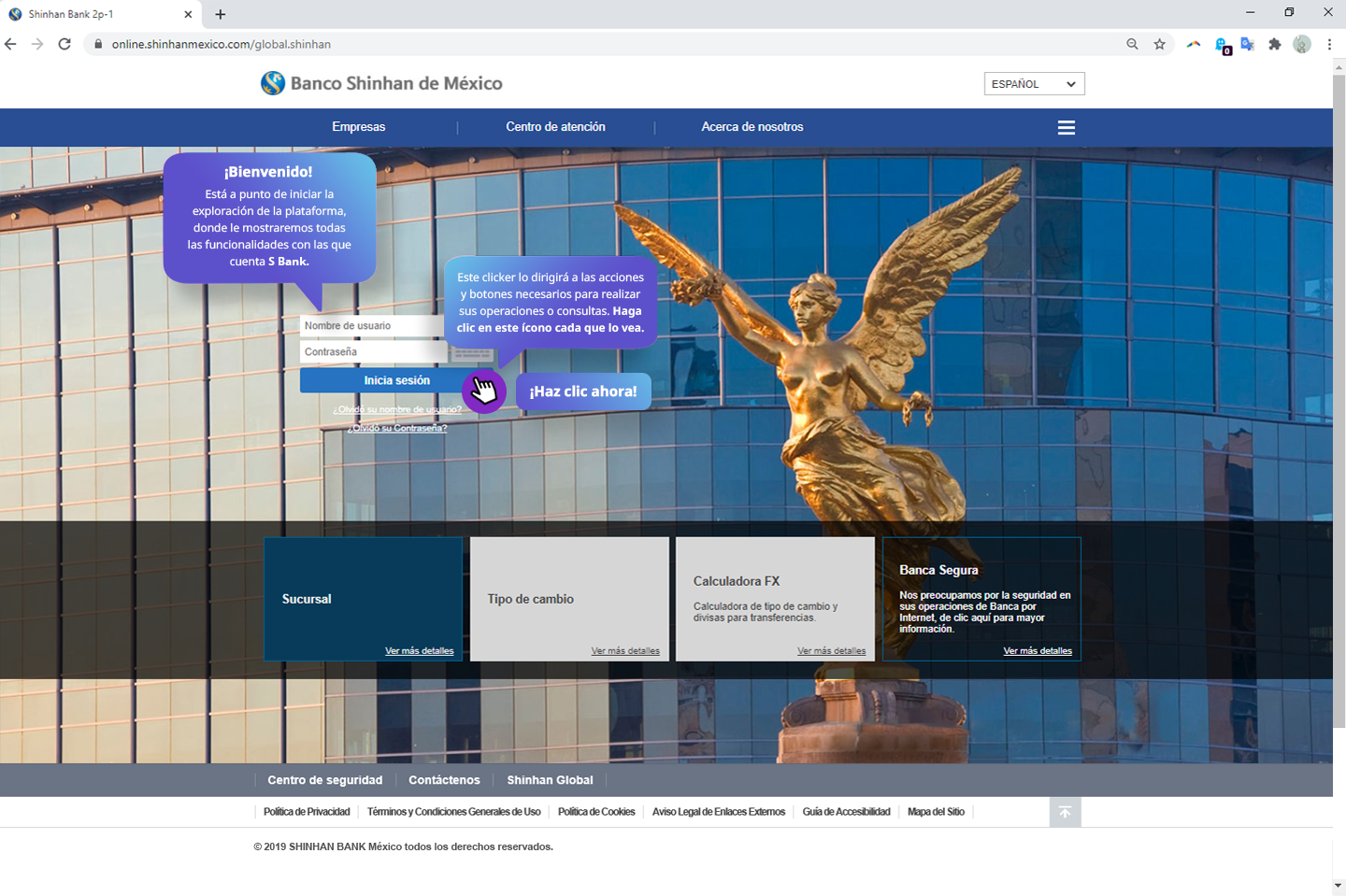Click the Tipo de cambio card title
This screenshot has width=1346, height=896.
[531, 599]
